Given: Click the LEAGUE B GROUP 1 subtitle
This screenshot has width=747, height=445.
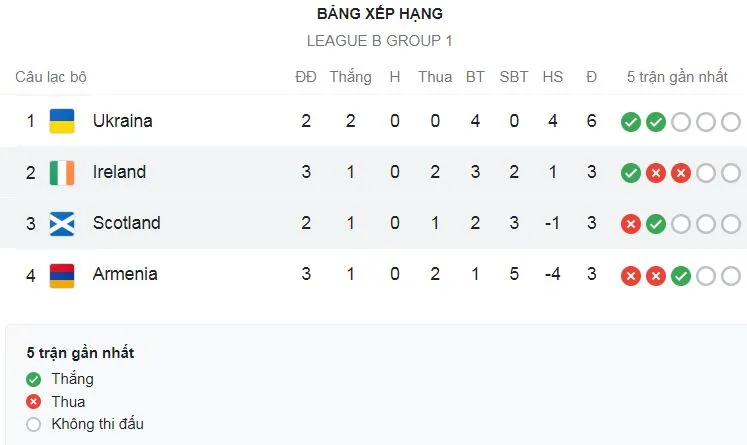Looking at the screenshot, I should [379, 41].
